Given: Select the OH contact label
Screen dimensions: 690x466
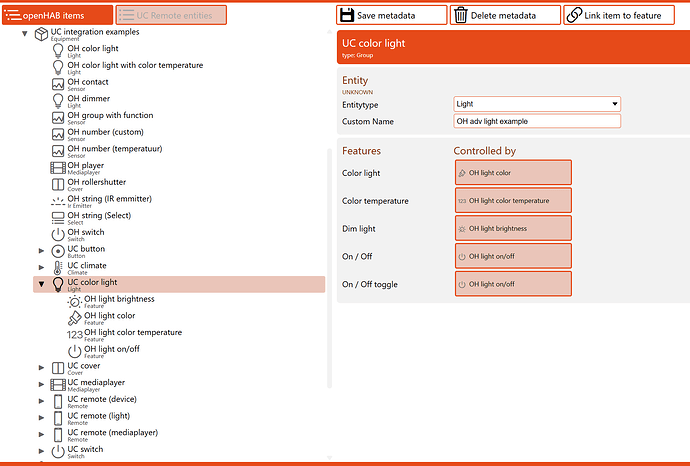Looking at the screenshot, I should (88, 82).
